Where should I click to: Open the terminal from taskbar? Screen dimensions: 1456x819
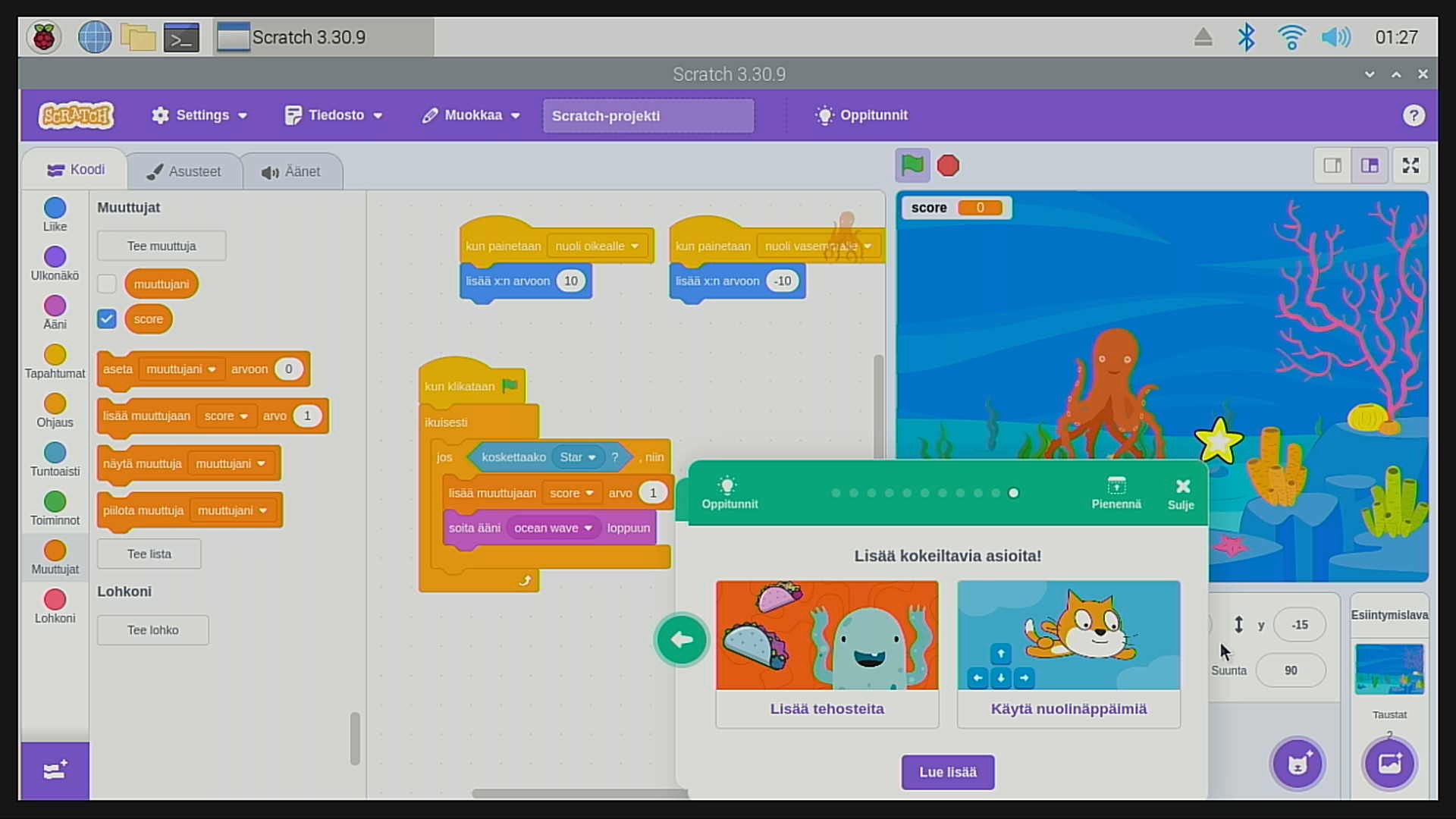coord(182,37)
